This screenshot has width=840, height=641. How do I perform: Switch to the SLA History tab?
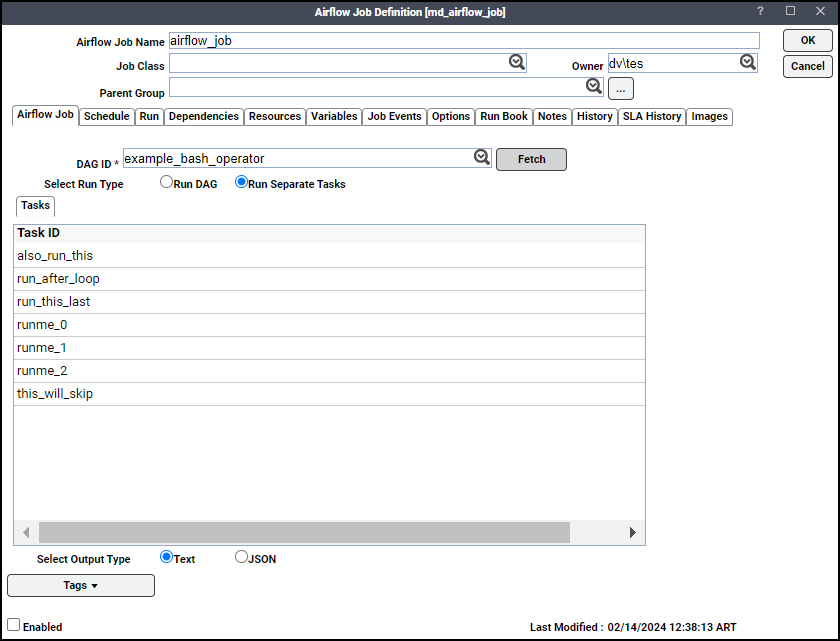coord(652,117)
